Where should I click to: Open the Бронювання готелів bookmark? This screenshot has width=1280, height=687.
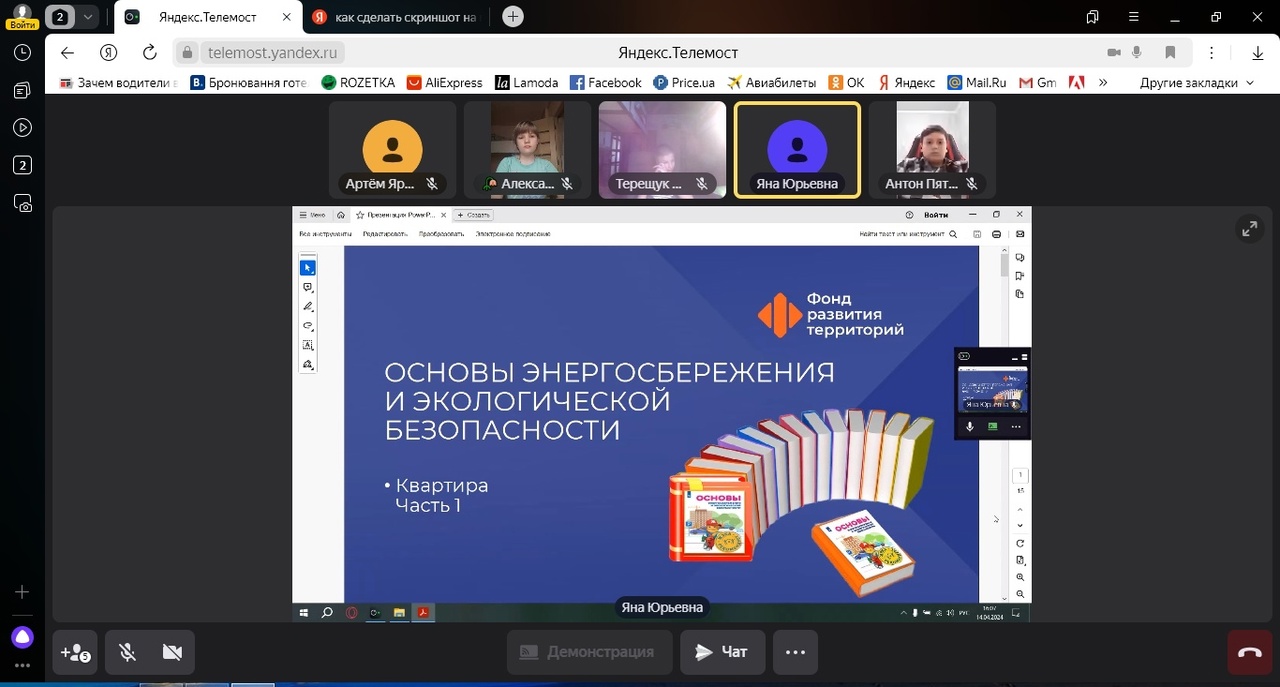click(x=249, y=83)
